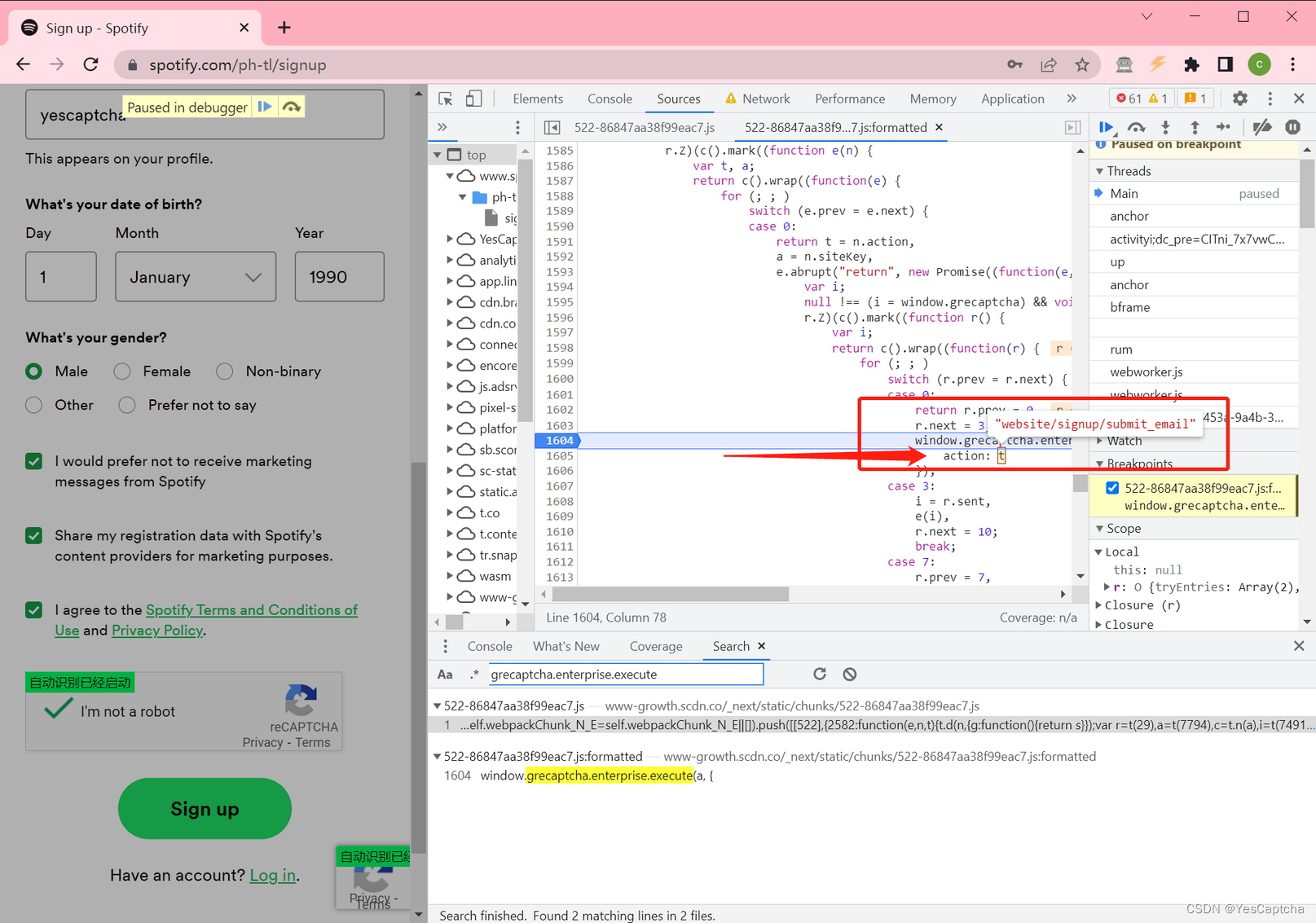
Task: Clear the search results
Action: click(850, 674)
